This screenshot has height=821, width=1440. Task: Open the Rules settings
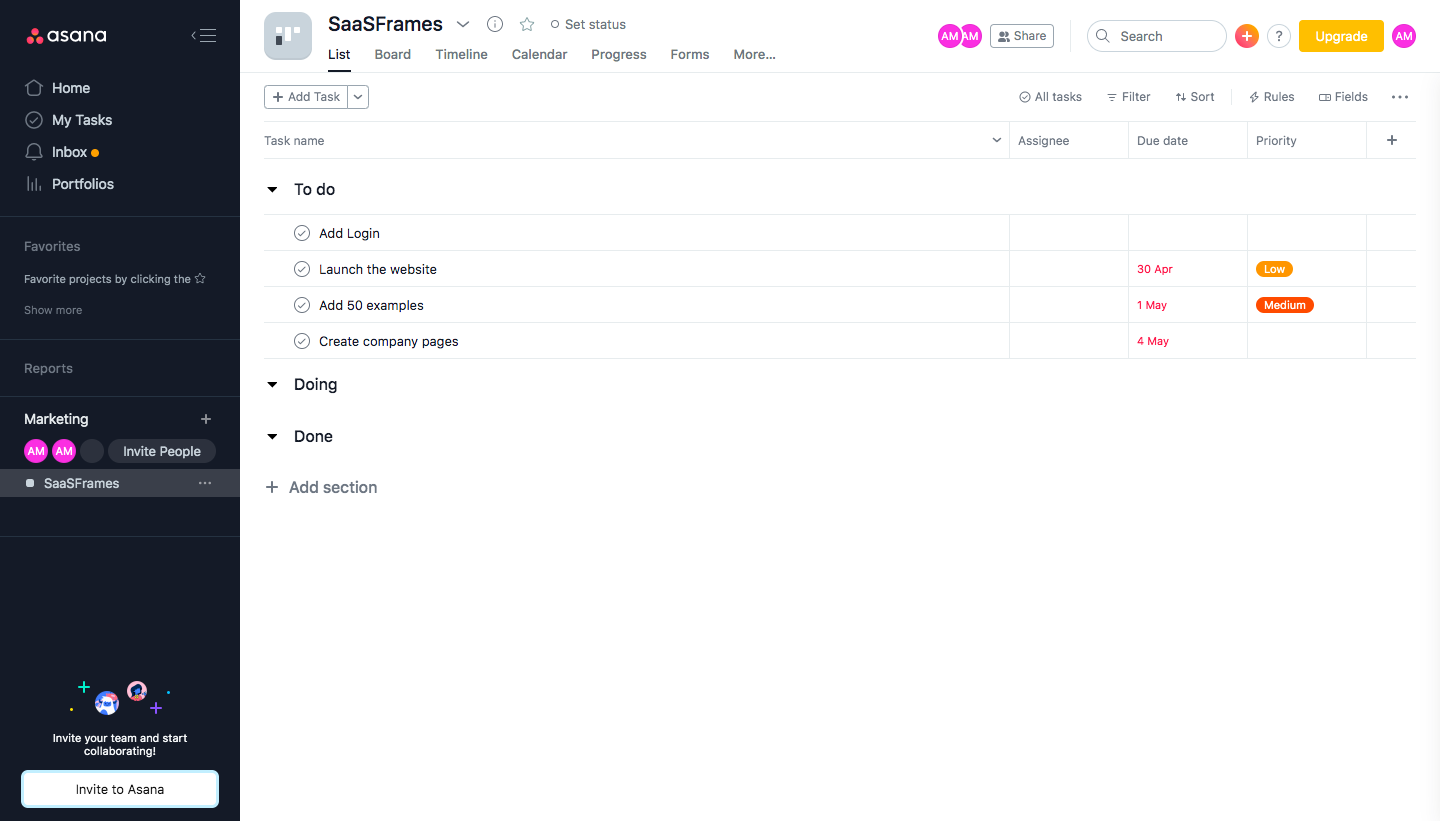(1271, 97)
